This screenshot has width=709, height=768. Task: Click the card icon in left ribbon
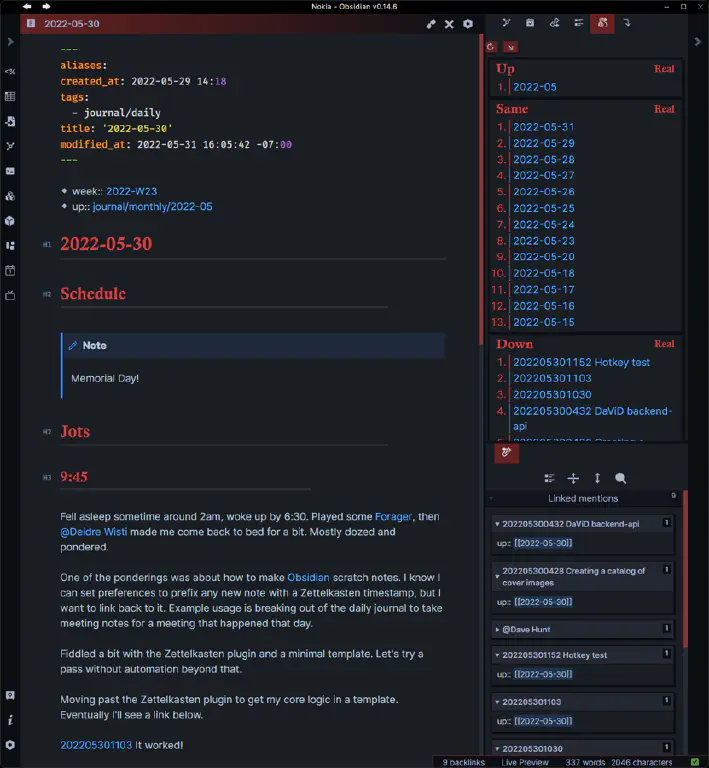[x=10, y=171]
